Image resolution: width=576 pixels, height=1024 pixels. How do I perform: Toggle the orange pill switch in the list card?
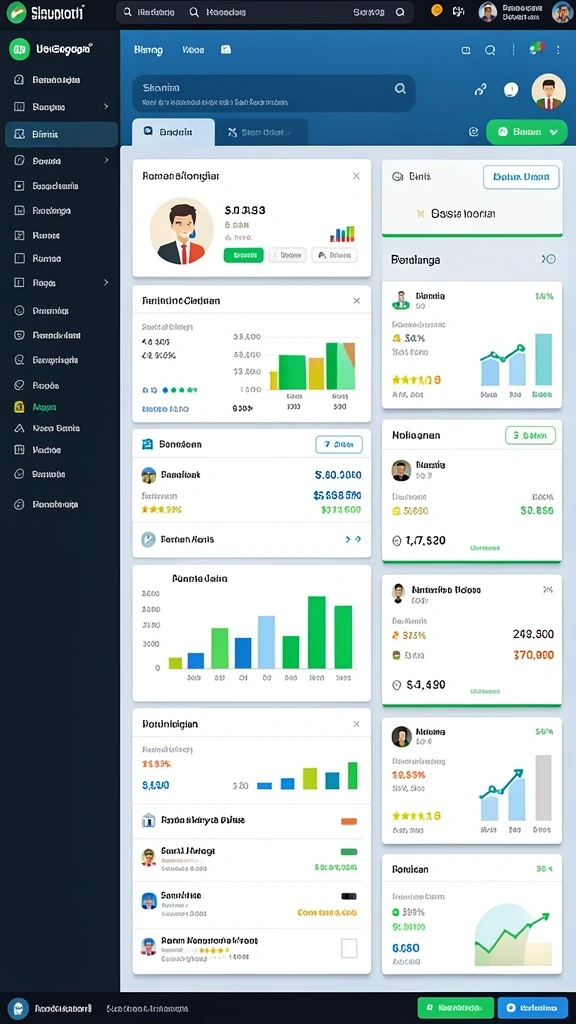[x=349, y=821]
